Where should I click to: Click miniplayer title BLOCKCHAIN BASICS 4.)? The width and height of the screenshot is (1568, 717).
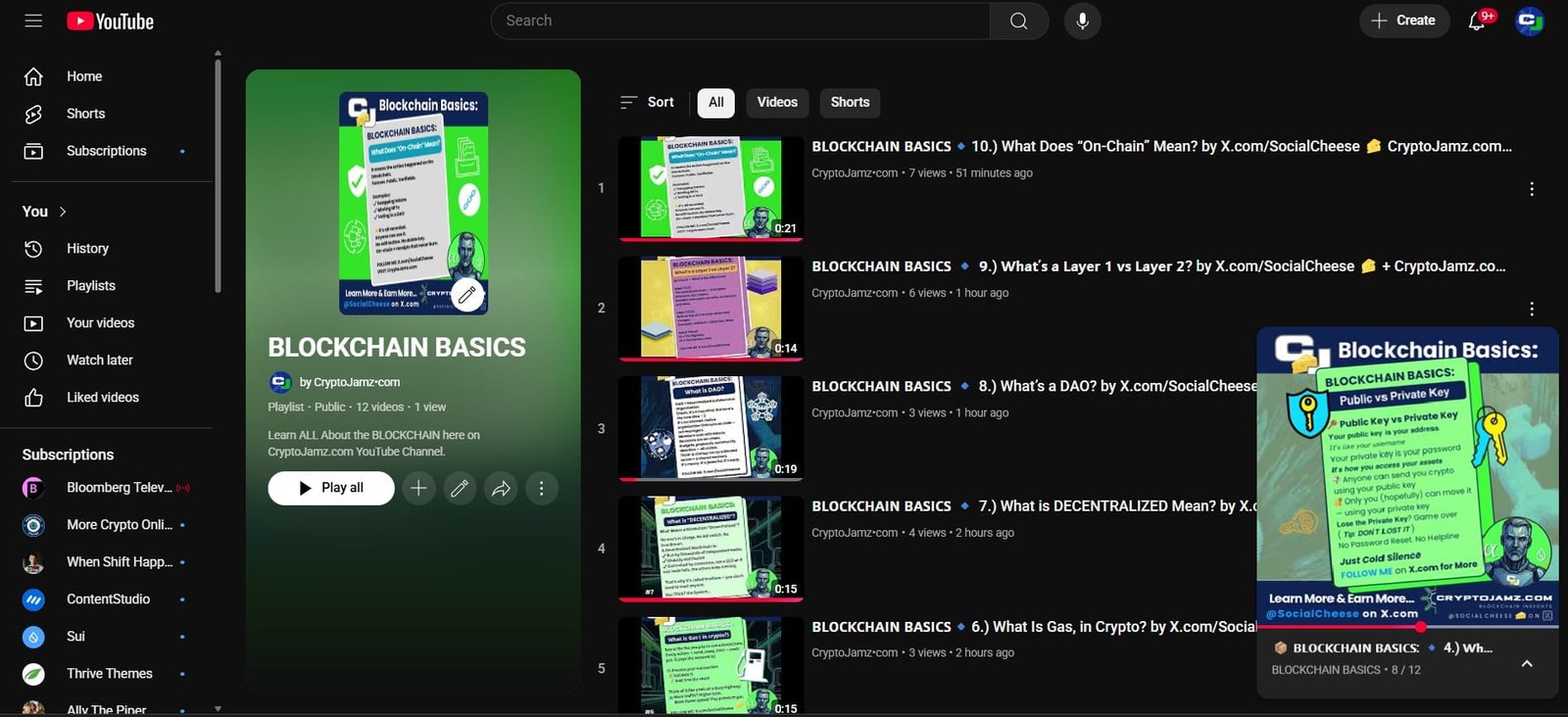(1382, 647)
